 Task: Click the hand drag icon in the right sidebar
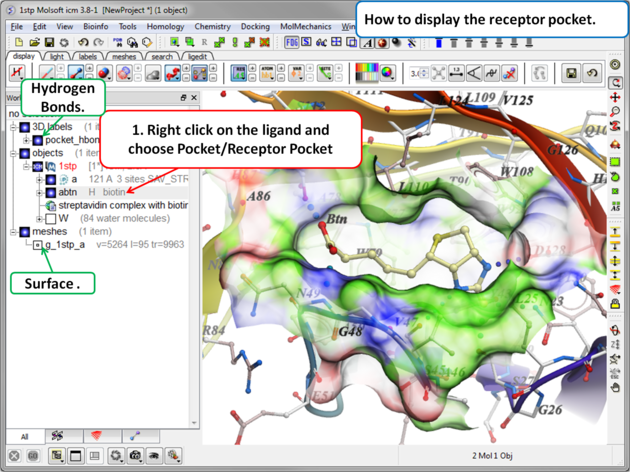(x=615, y=388)
